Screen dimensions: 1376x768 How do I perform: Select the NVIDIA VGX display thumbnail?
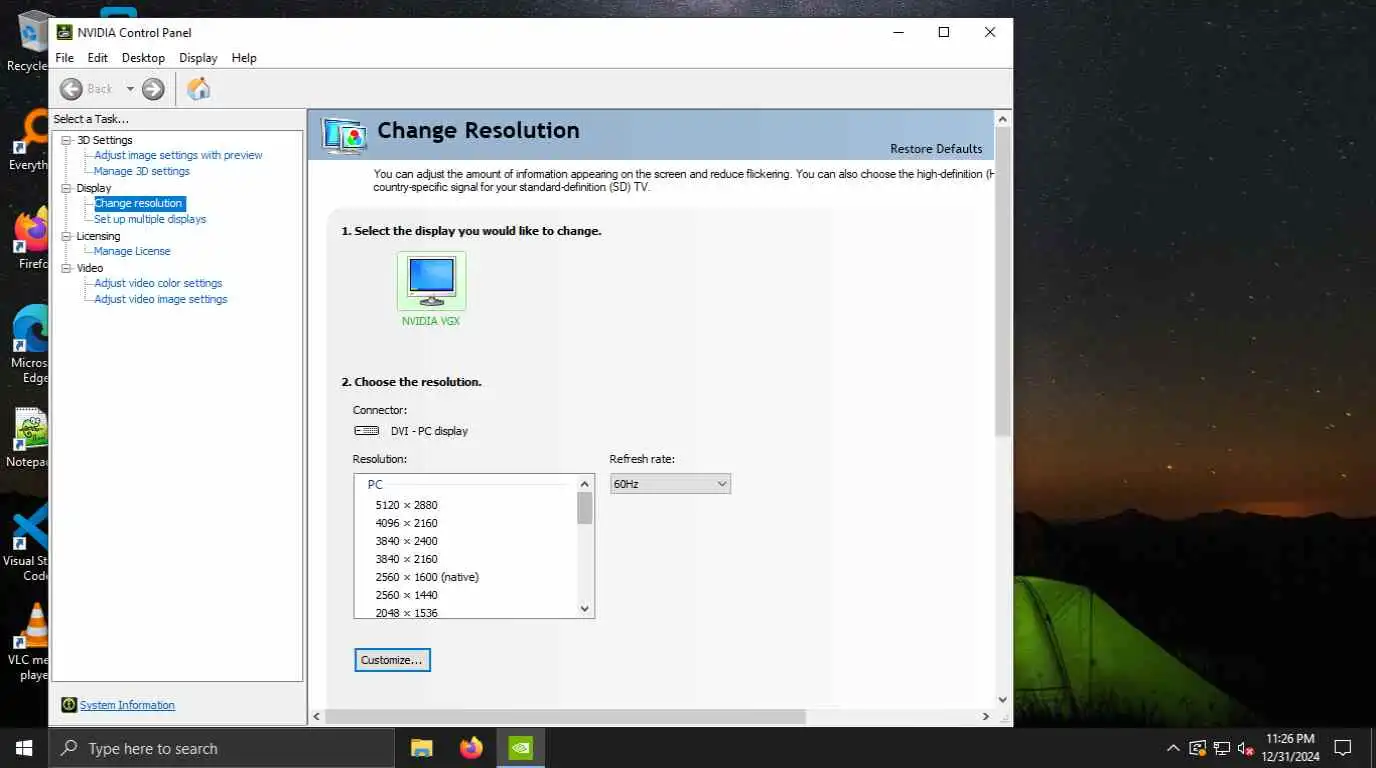pos(431,281)
